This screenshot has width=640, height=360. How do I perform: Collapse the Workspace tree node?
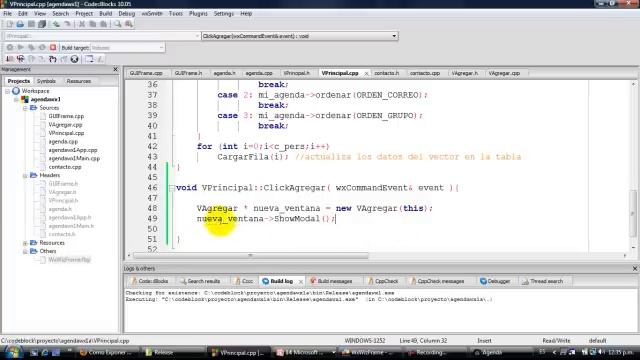pyautogui.click(x=7, y=91)
